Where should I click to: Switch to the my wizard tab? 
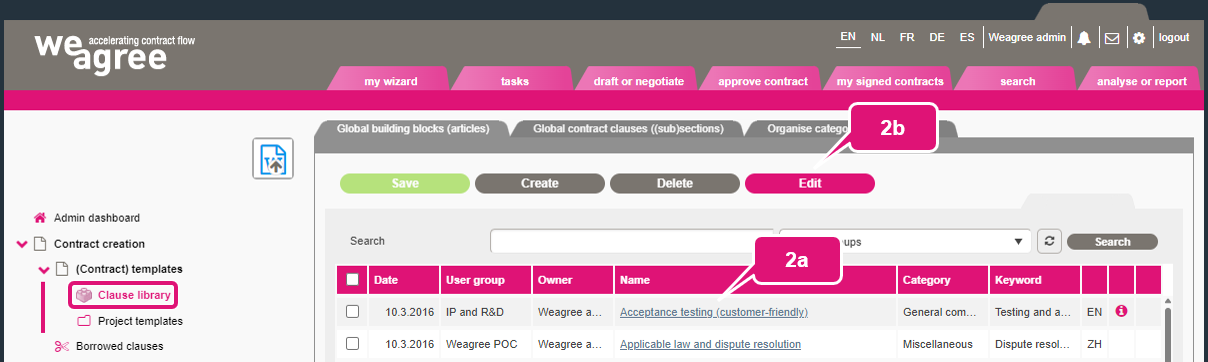390,81
